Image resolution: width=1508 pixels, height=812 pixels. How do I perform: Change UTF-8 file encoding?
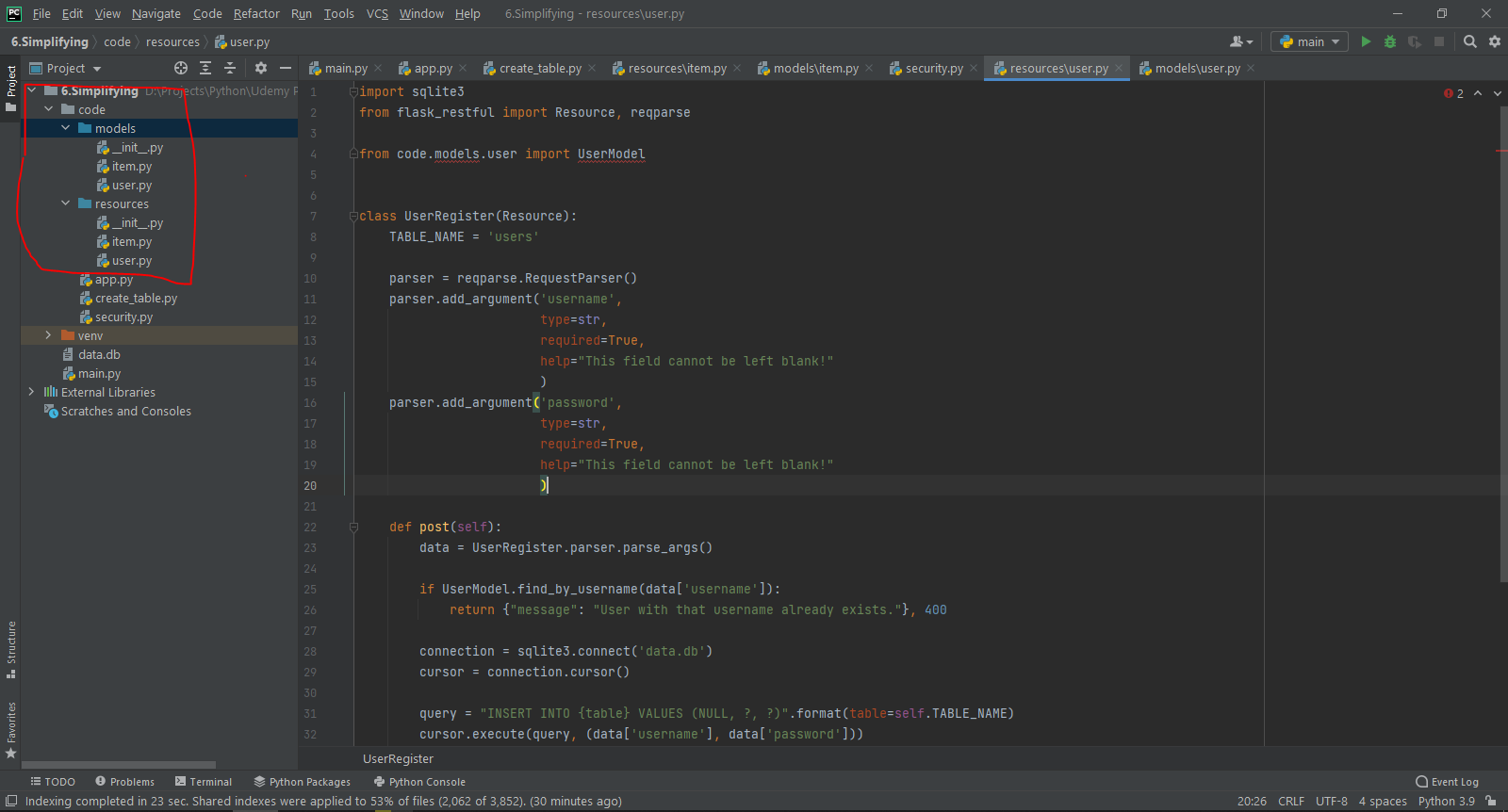1332,802
